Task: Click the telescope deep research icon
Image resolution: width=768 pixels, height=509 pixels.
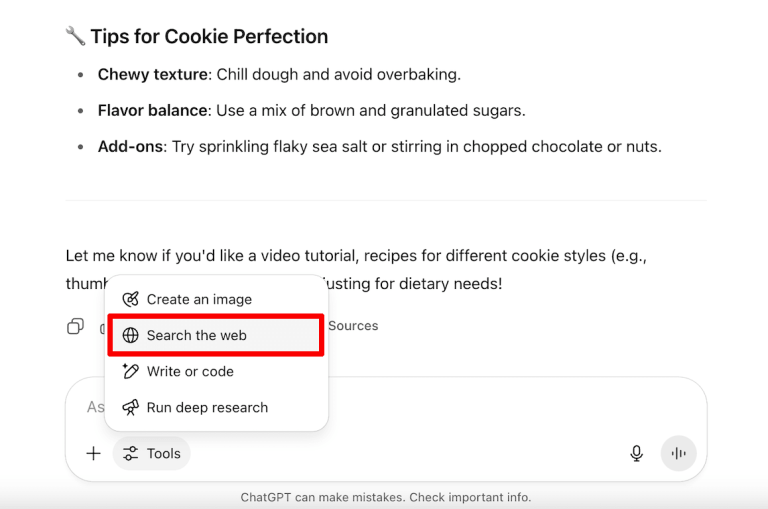Action: click(130, 408)
